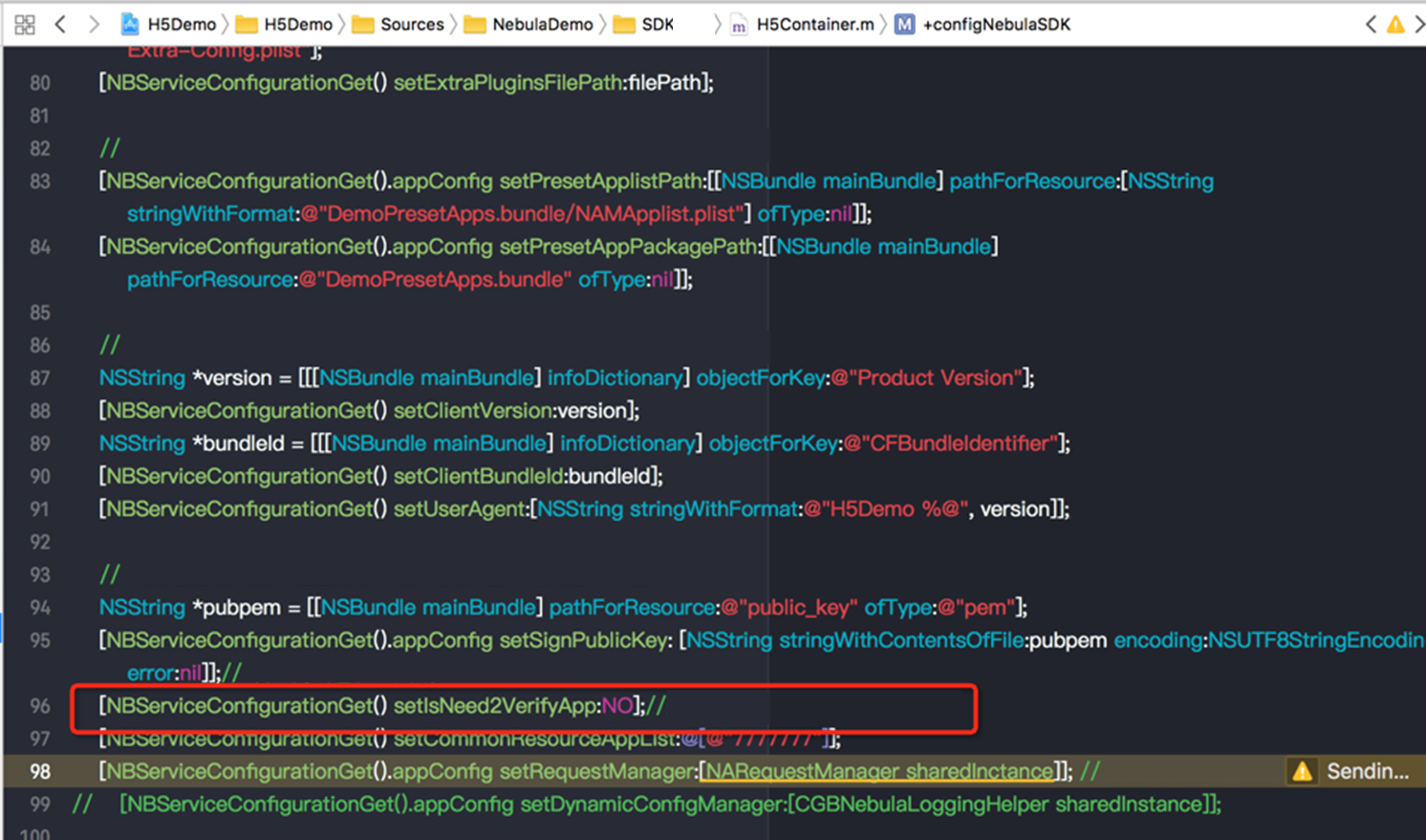Click setClientVersion on line 88
1426x840 pixels.
coord(473,411)
